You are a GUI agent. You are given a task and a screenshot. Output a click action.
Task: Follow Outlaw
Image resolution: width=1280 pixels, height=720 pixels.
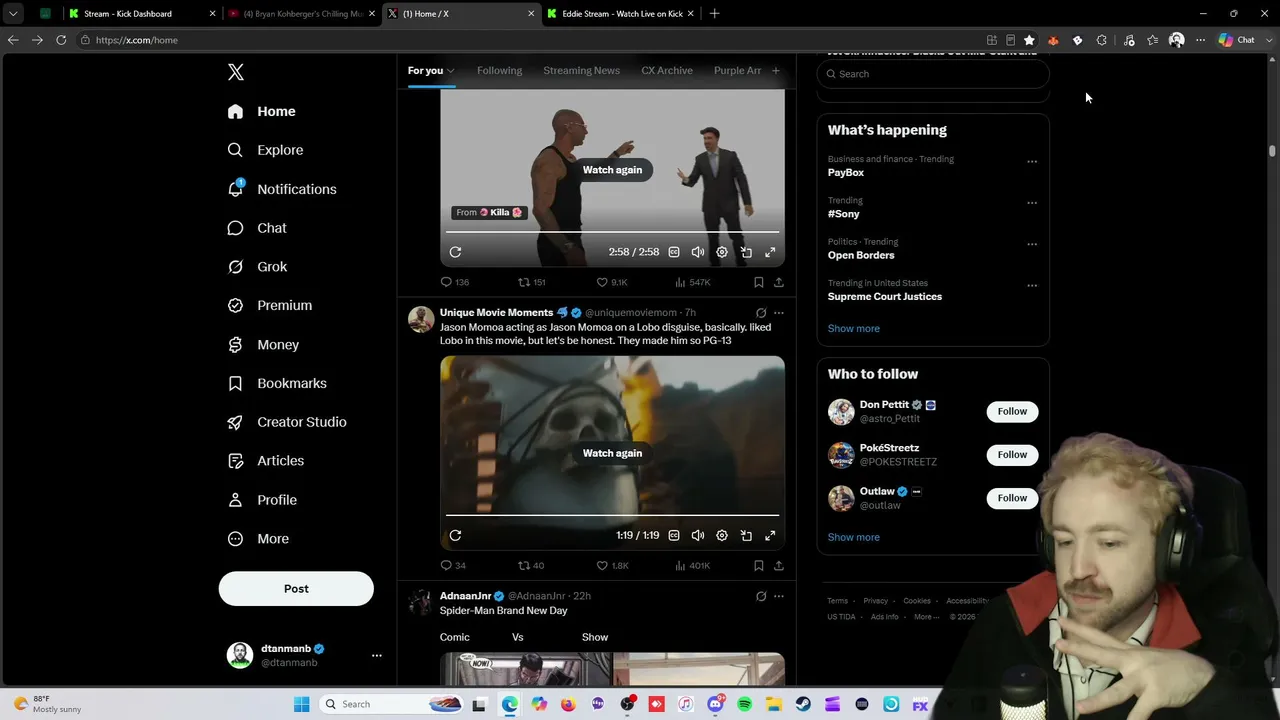click(1012, 498)
